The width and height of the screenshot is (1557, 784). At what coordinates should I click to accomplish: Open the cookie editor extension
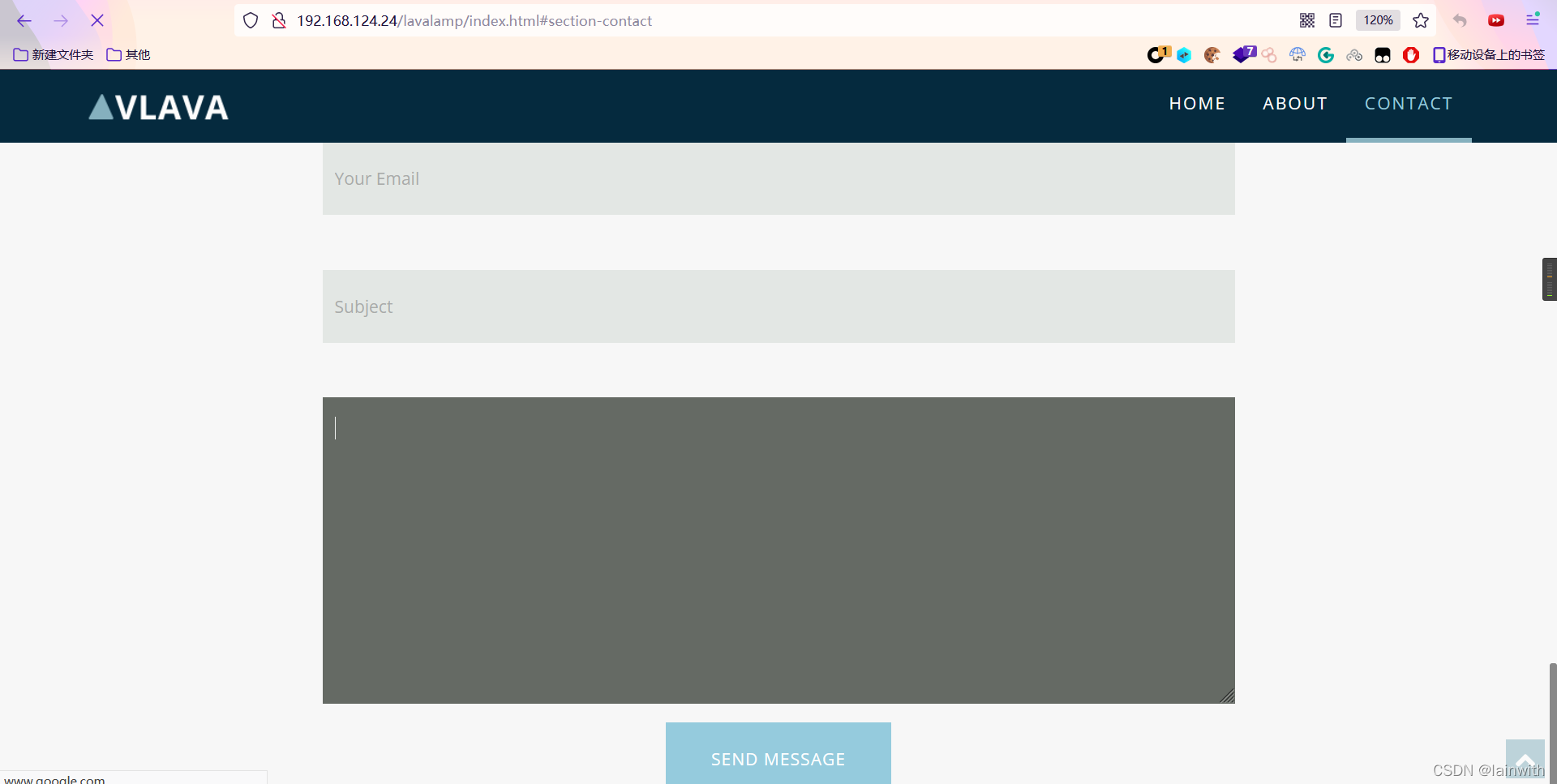pyautogui.click(x=1212, y=55)
